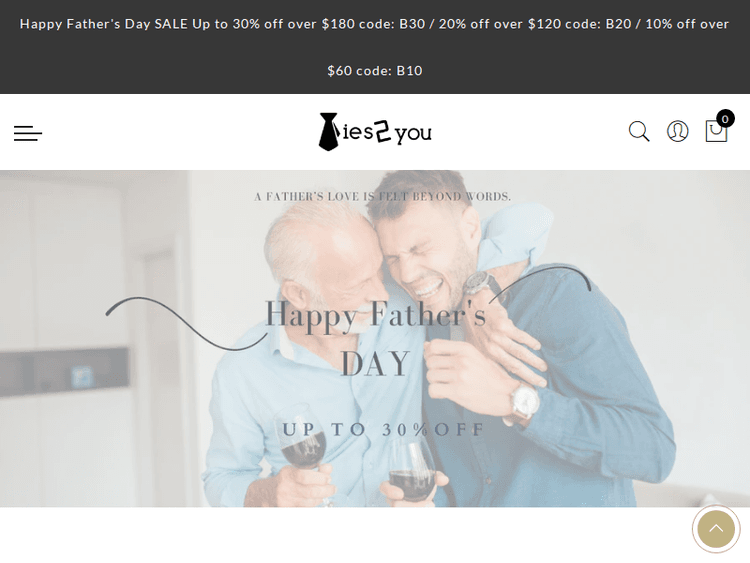This screenshot has height=563, width=750.
Task: Open the hamburger navigation menu
Action: click(x=28, y=133)
